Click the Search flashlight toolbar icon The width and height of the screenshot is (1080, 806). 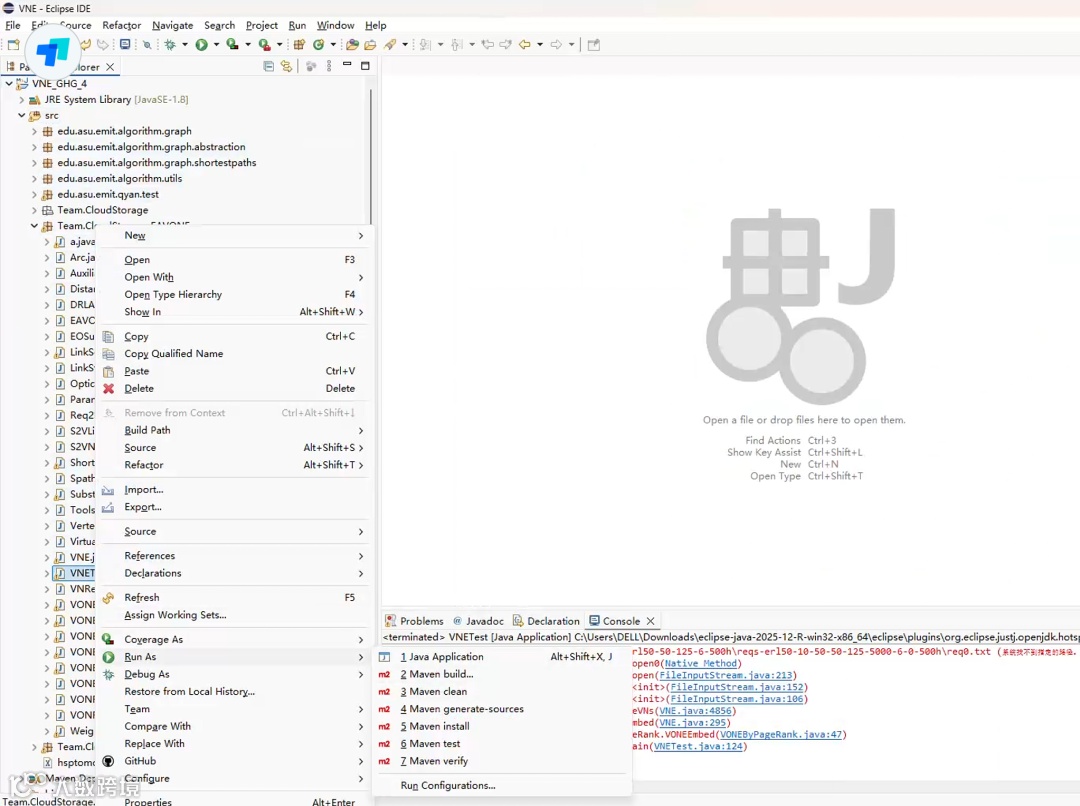coord(390,45)
